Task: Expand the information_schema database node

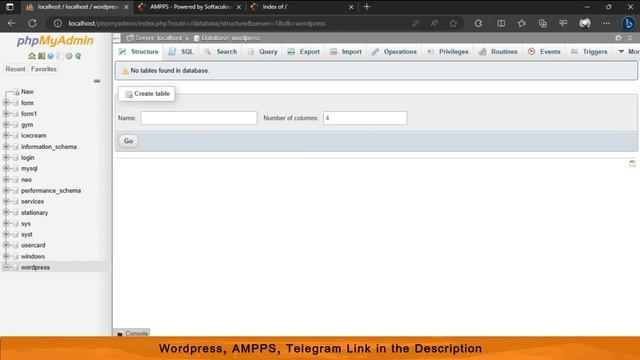Action: point(6,147)
